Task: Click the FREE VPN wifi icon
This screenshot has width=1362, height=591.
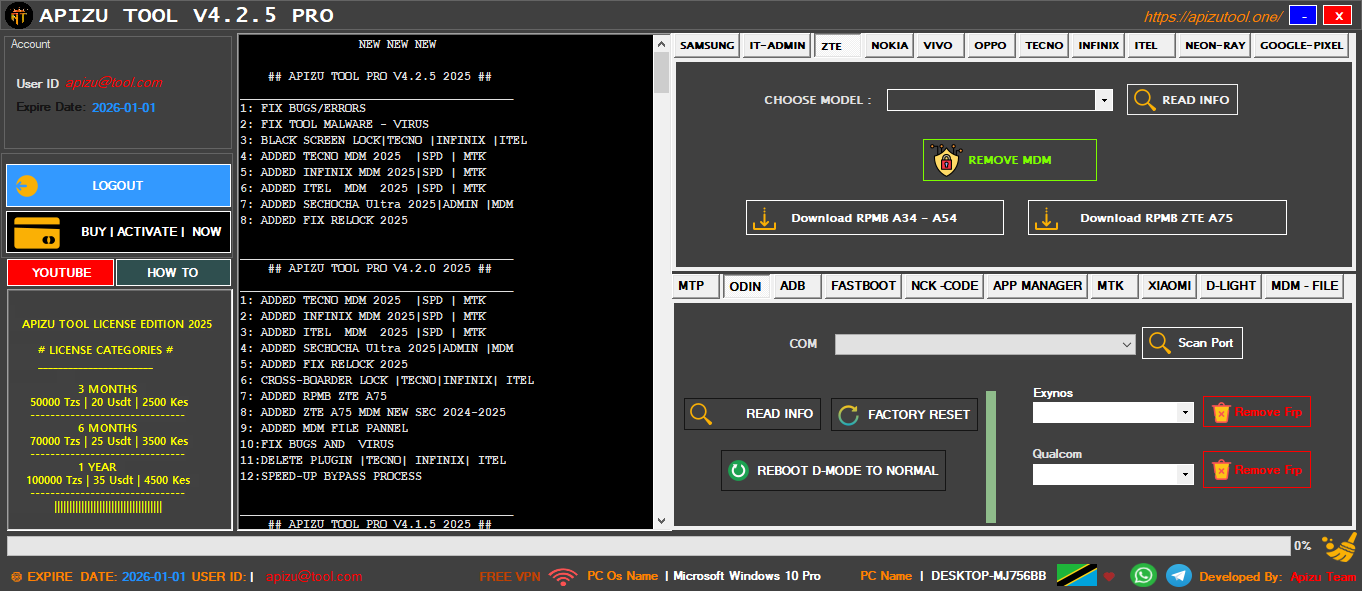Action: tap(563, 576)
